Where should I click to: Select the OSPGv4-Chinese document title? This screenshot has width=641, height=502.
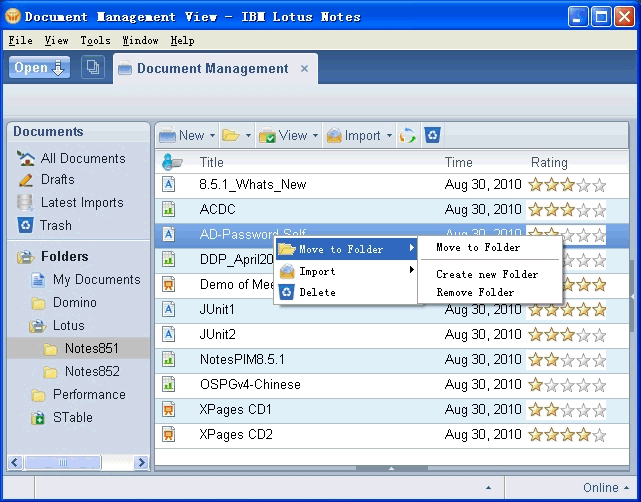tap(250, 384)
